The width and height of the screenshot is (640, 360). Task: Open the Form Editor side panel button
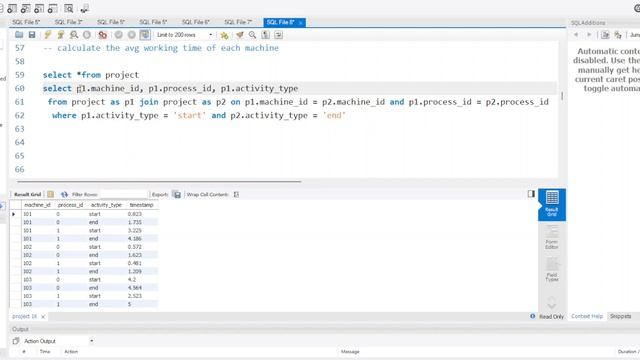pyautogui.click(x=552, y=237)
